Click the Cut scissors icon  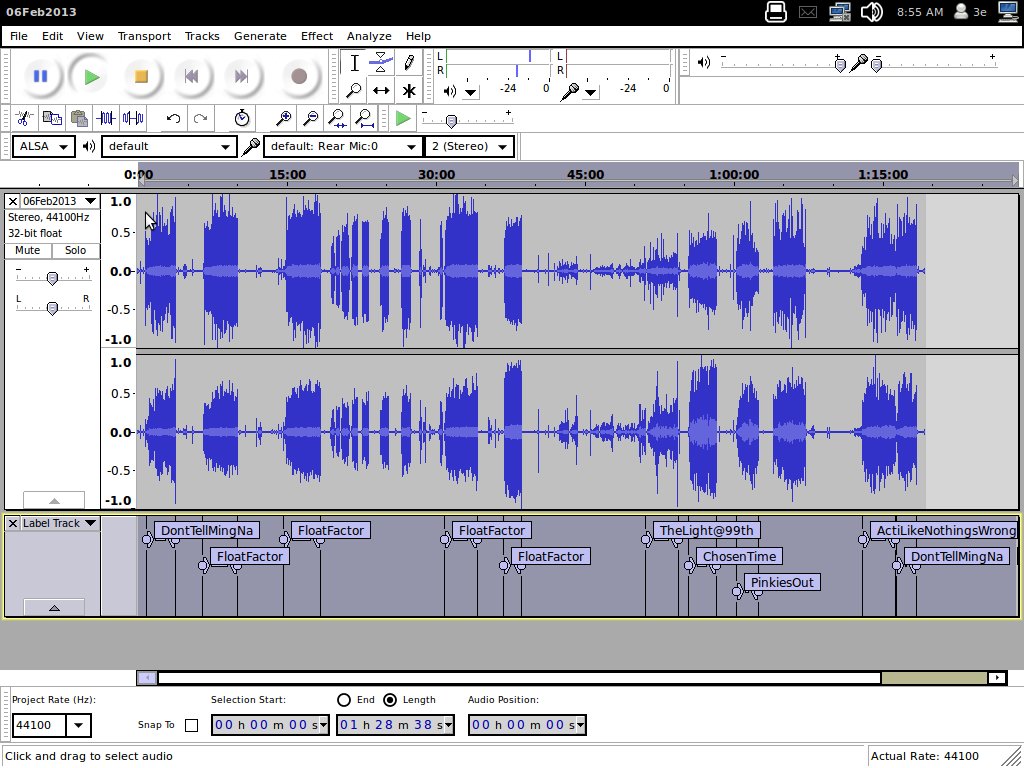click(x=25, y=118)
